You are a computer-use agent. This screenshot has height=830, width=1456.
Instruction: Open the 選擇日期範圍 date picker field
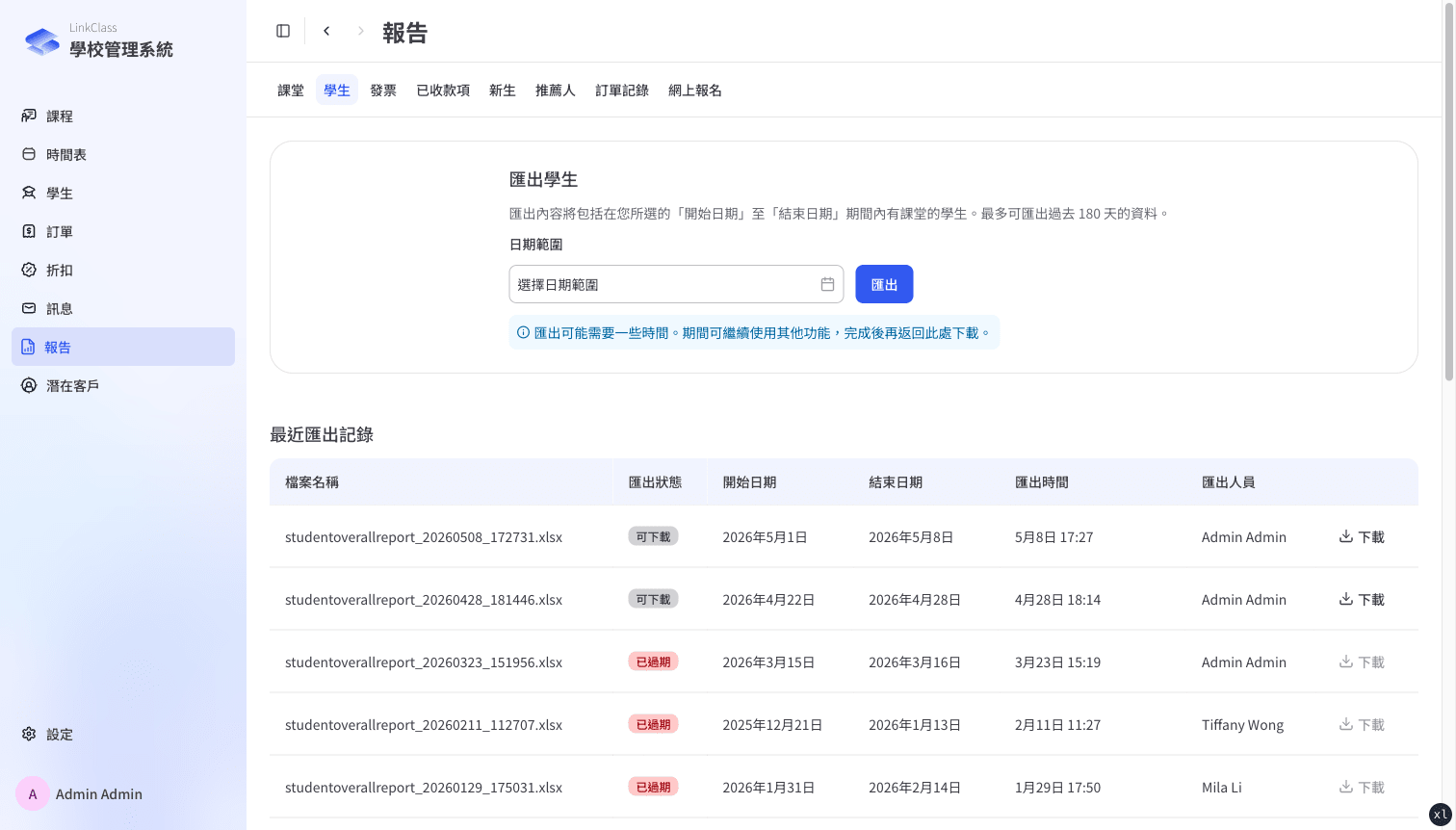pyautogui.click(x=676, y=284)
